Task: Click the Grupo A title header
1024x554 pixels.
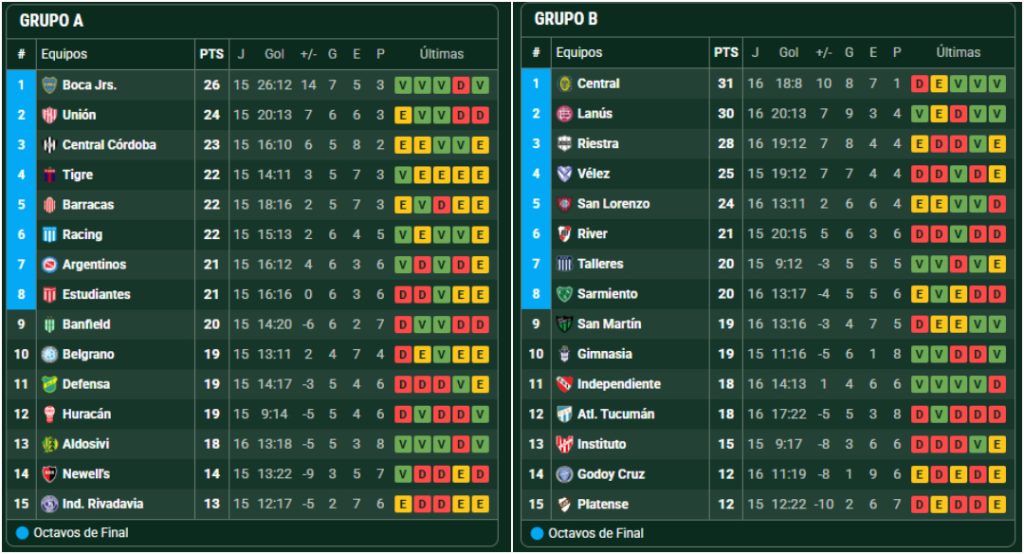Action: [x=53, y=19]
